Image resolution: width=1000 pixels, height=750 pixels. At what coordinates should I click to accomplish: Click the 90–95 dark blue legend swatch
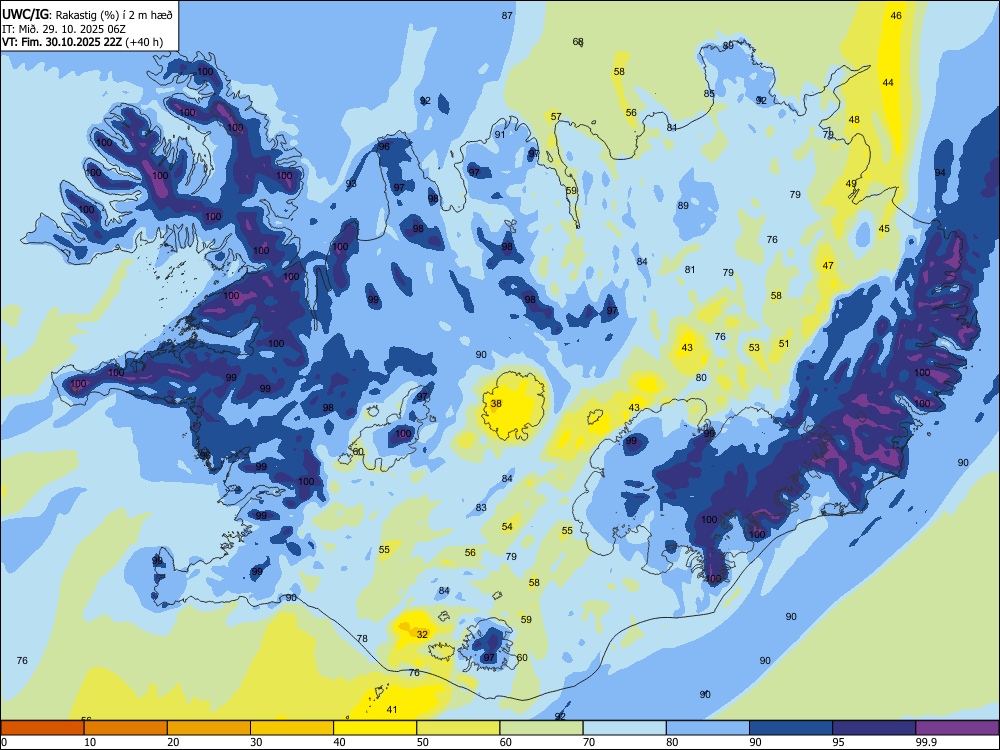tap(791, 728)
